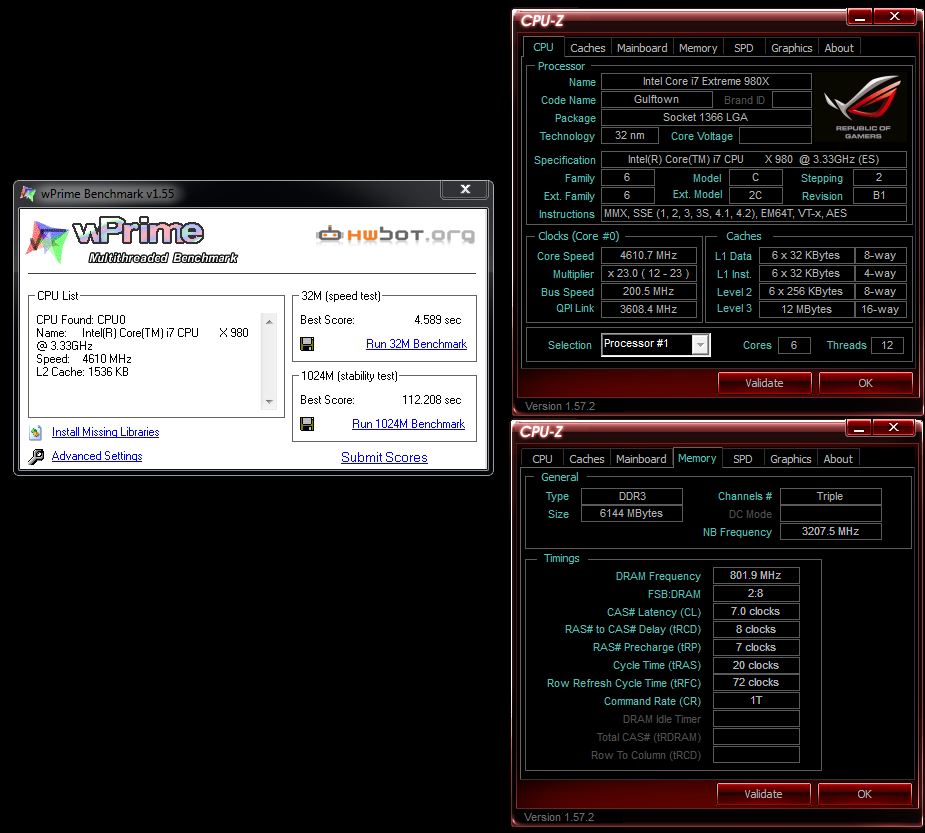The height and width of the screenshot is (833, 925).
Task: Open the Advanced Settings link
Action: 97,456
